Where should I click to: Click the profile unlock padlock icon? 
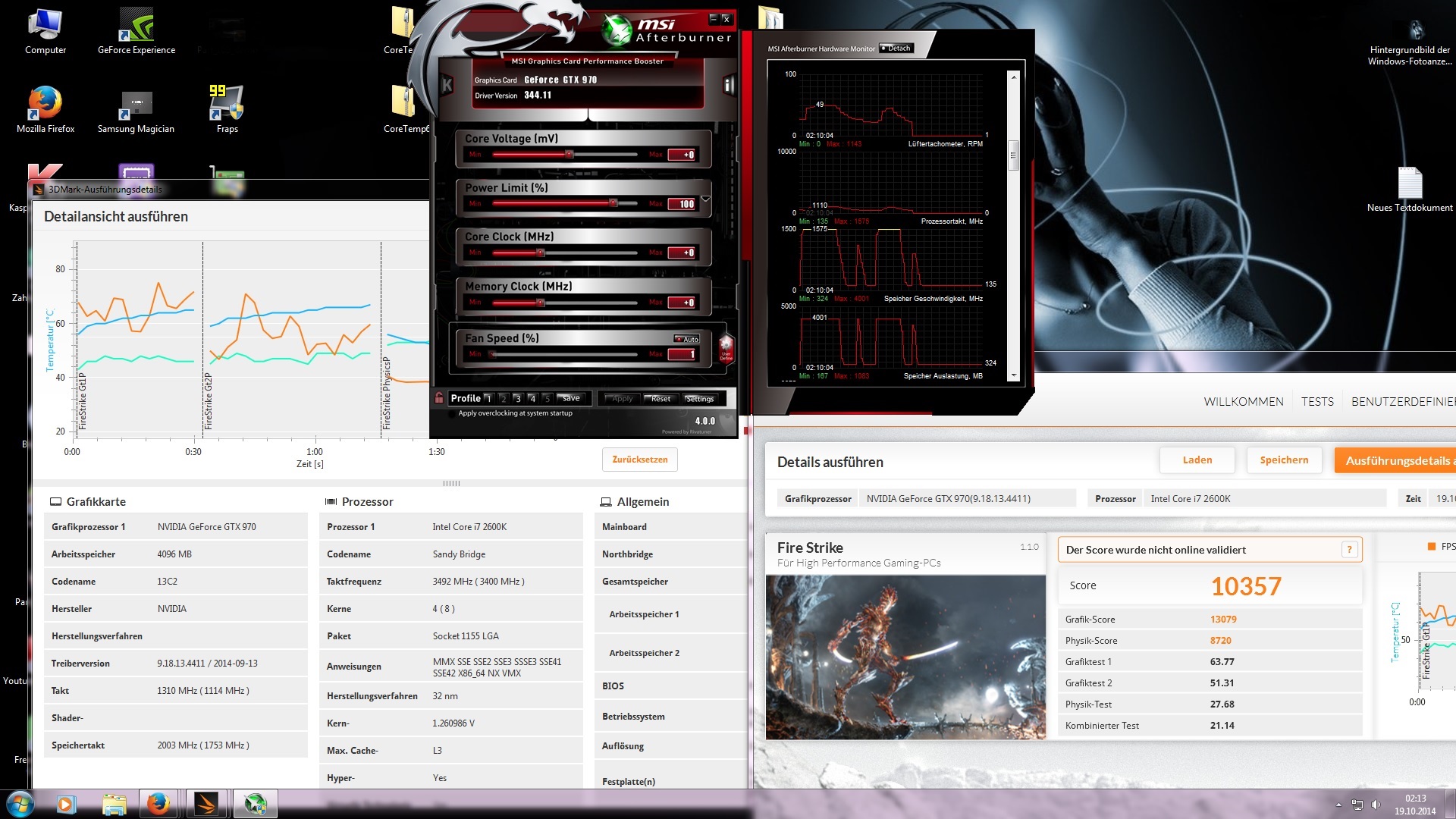click(x=439, y=397)
